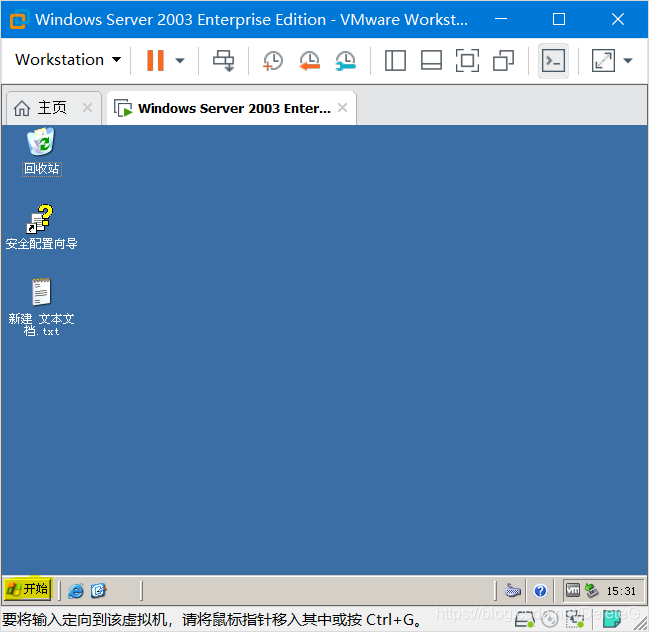Take a snapshot of the virtual machine
The image size is (649, 632).
point(272,60)
